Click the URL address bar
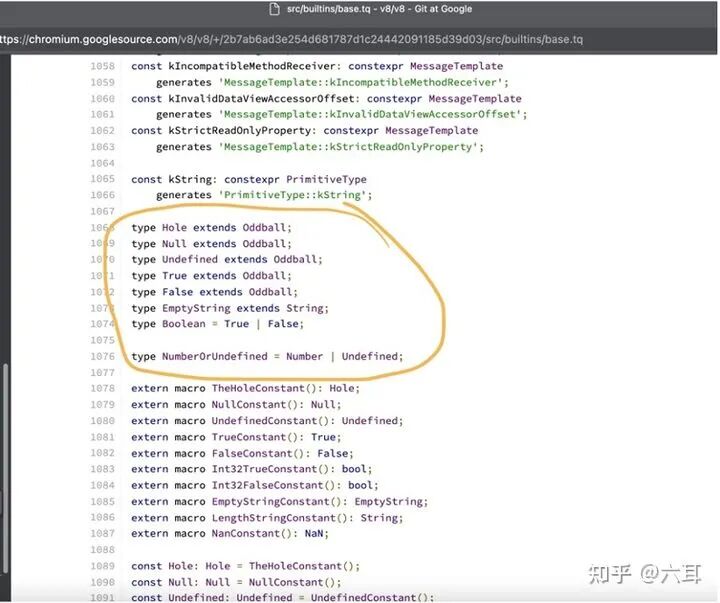720x603 pixels. pos(291,39)
